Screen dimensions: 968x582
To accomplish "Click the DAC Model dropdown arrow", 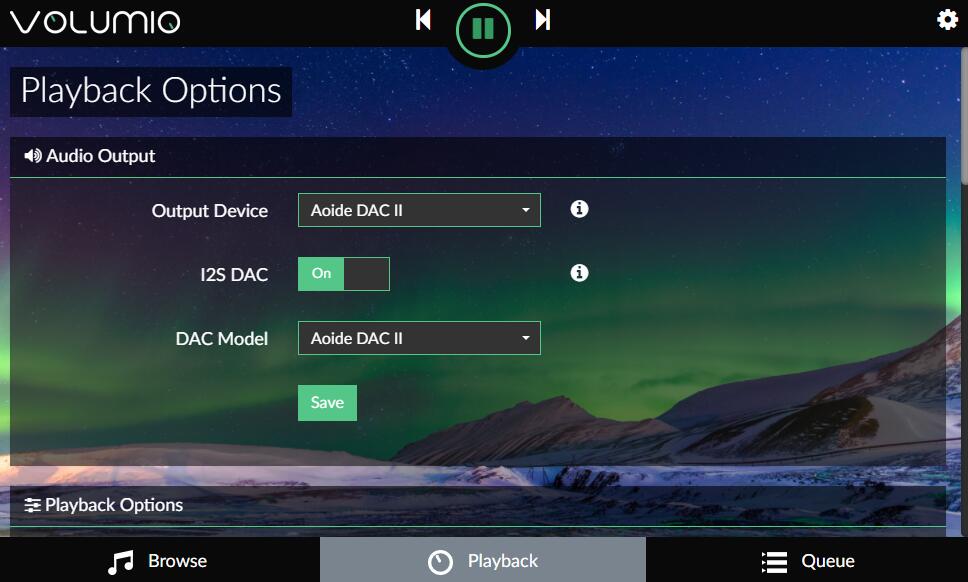I will [525, 338].
